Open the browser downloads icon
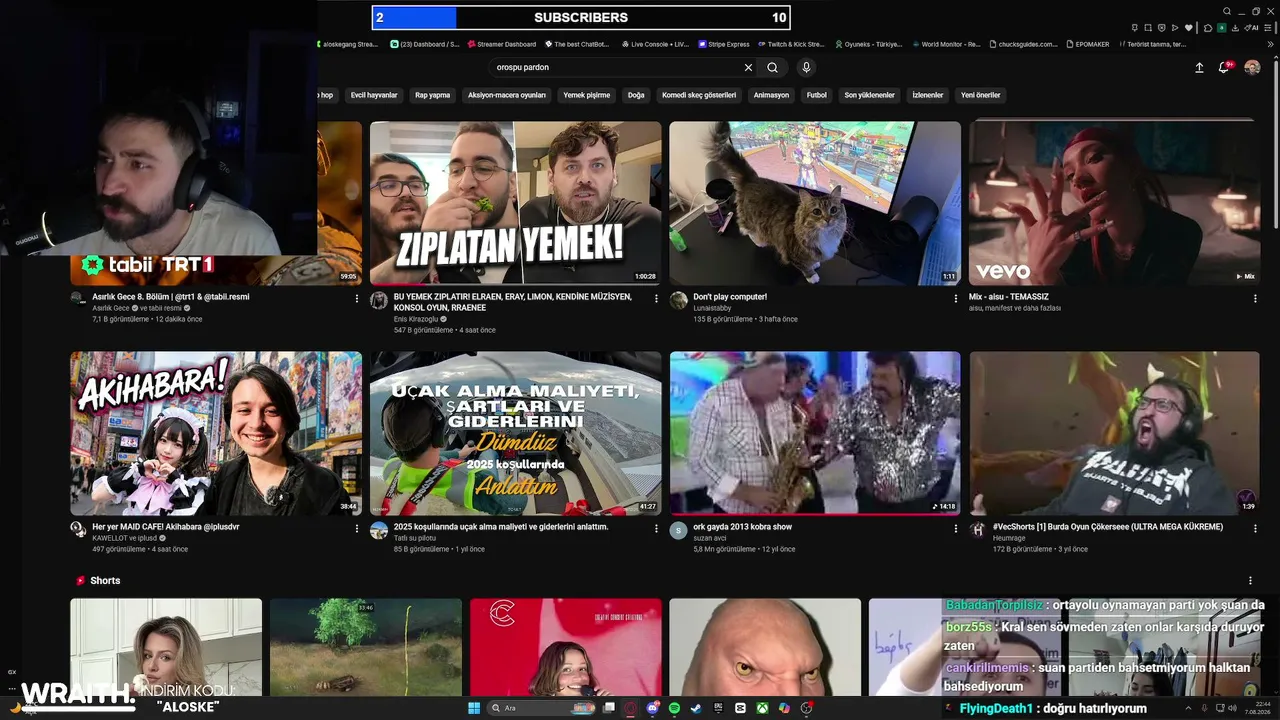 tap(1236, 28)
